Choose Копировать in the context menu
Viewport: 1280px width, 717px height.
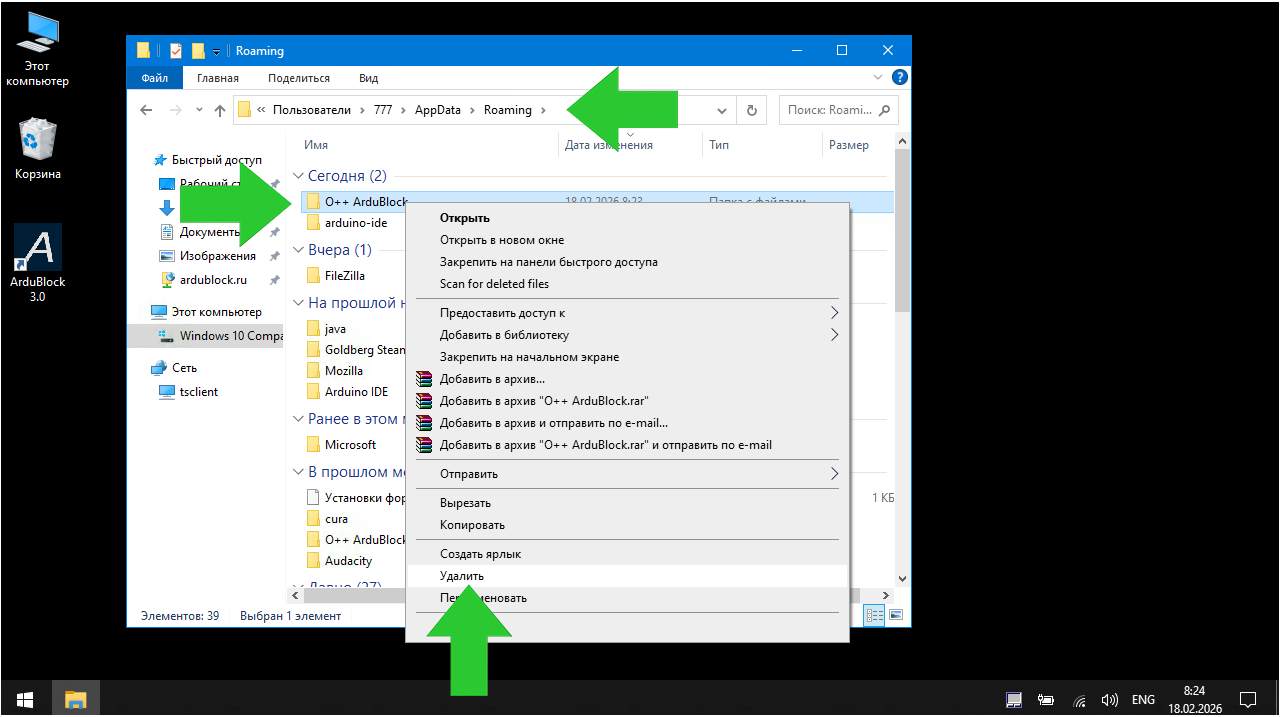[472, 525]
